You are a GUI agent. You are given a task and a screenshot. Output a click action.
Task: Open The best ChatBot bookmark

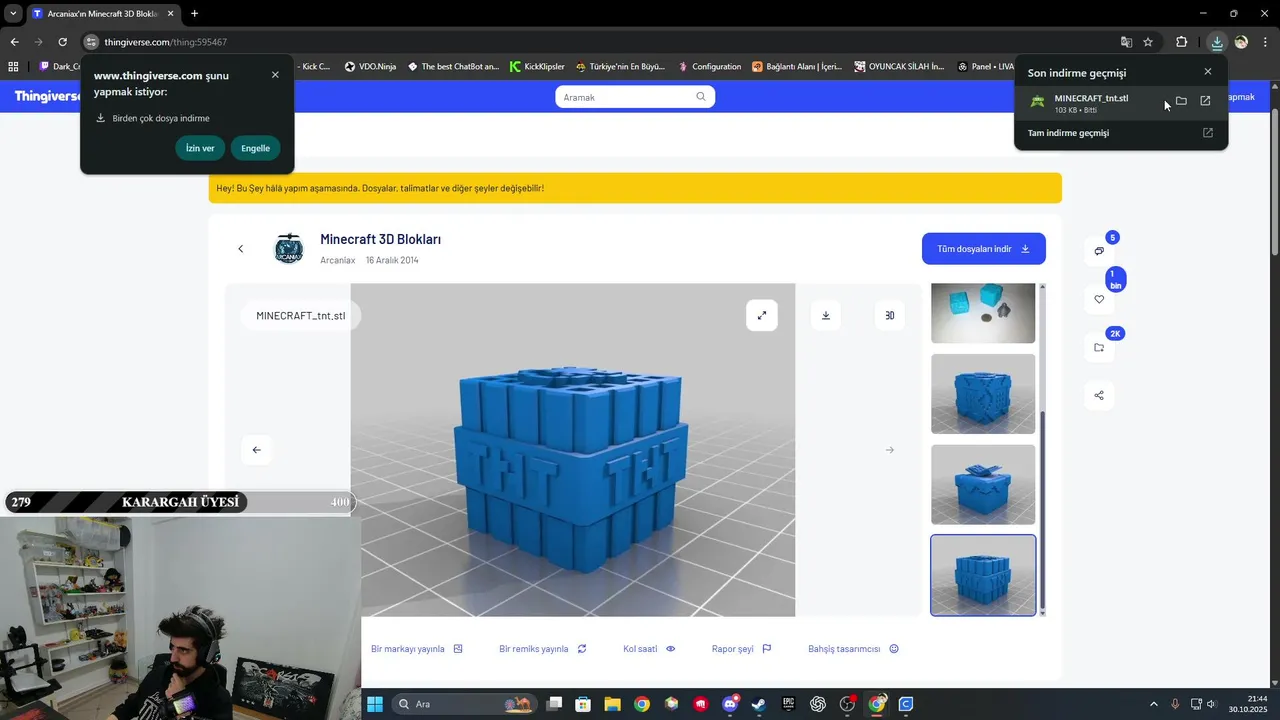[x=453, y=67]
